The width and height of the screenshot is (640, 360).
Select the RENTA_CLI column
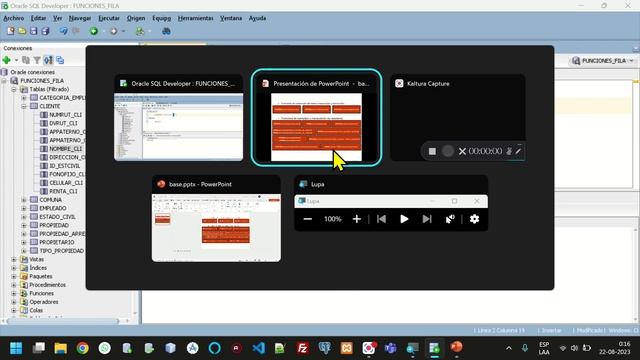pos(63,191)
